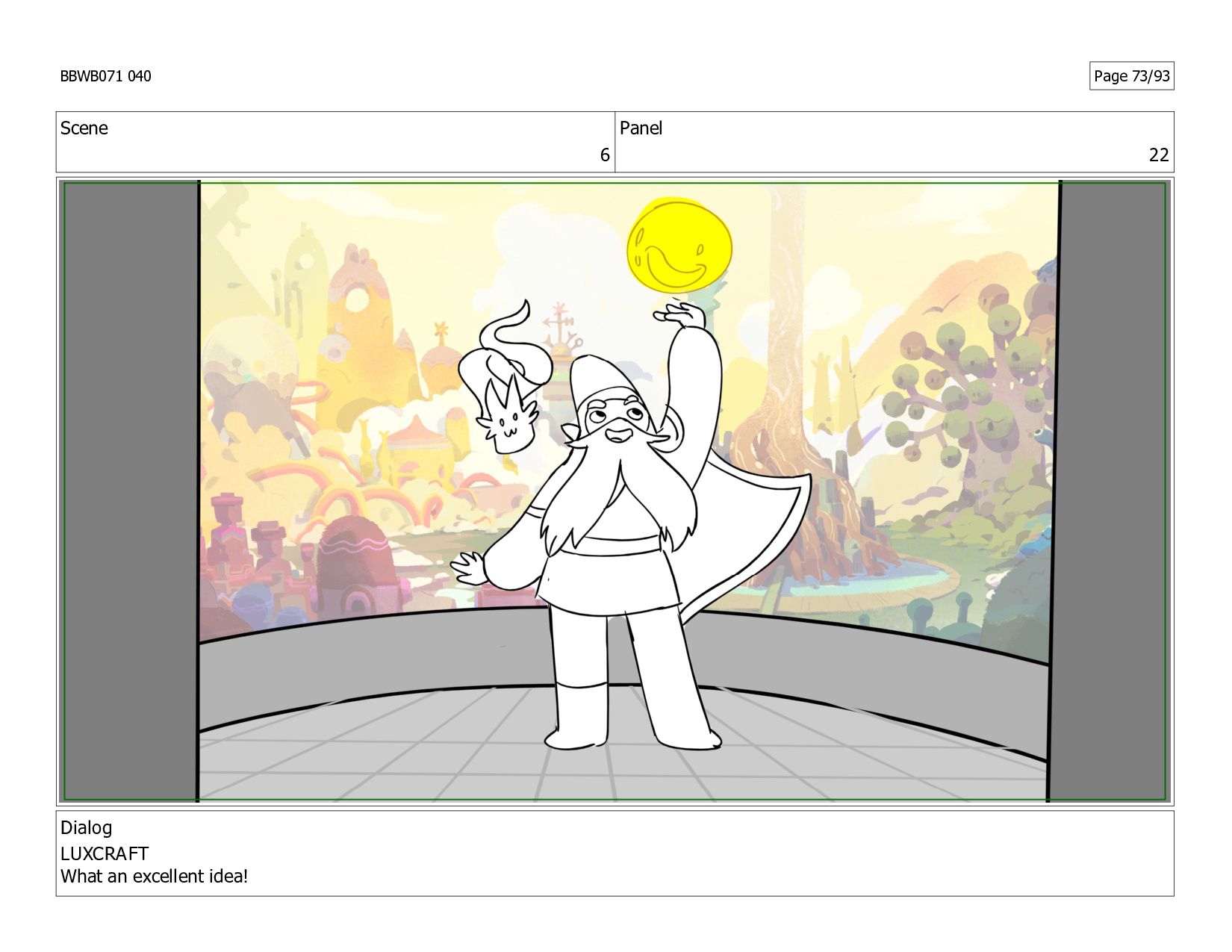The height and width of the screenshot is (952, 1232).
Task: Click the 'Page 73/93' page indicator
Action: 1131,76
